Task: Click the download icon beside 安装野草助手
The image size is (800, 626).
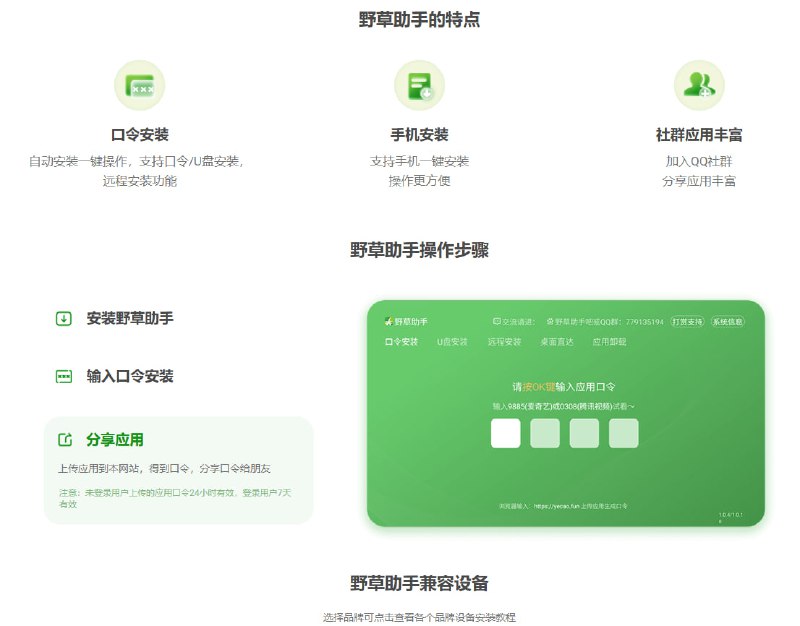Action: tap(64, 316)
